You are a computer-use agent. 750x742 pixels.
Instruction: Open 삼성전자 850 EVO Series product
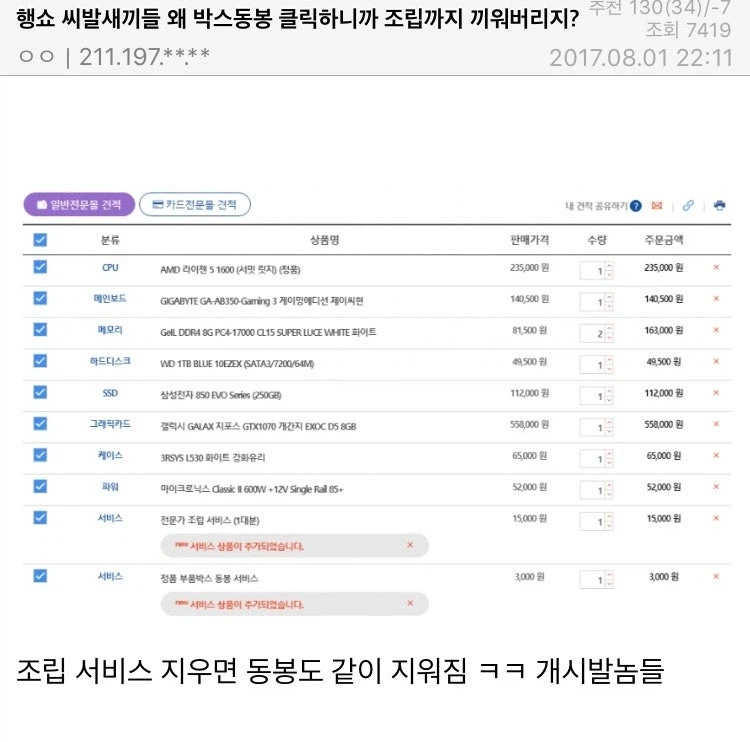point(221,395)
